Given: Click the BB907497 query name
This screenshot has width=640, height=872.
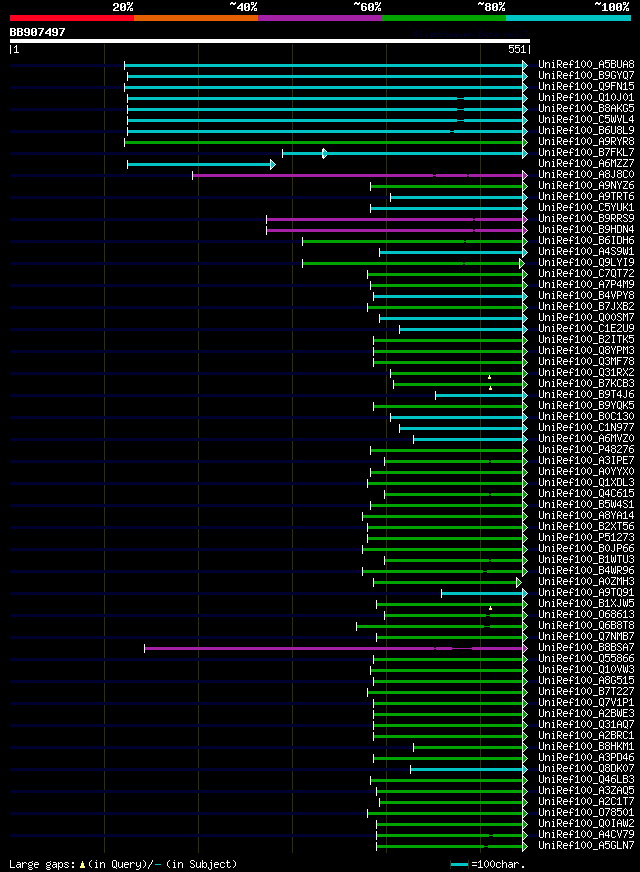Looking at the screenshot, I should tap(37, 32).
